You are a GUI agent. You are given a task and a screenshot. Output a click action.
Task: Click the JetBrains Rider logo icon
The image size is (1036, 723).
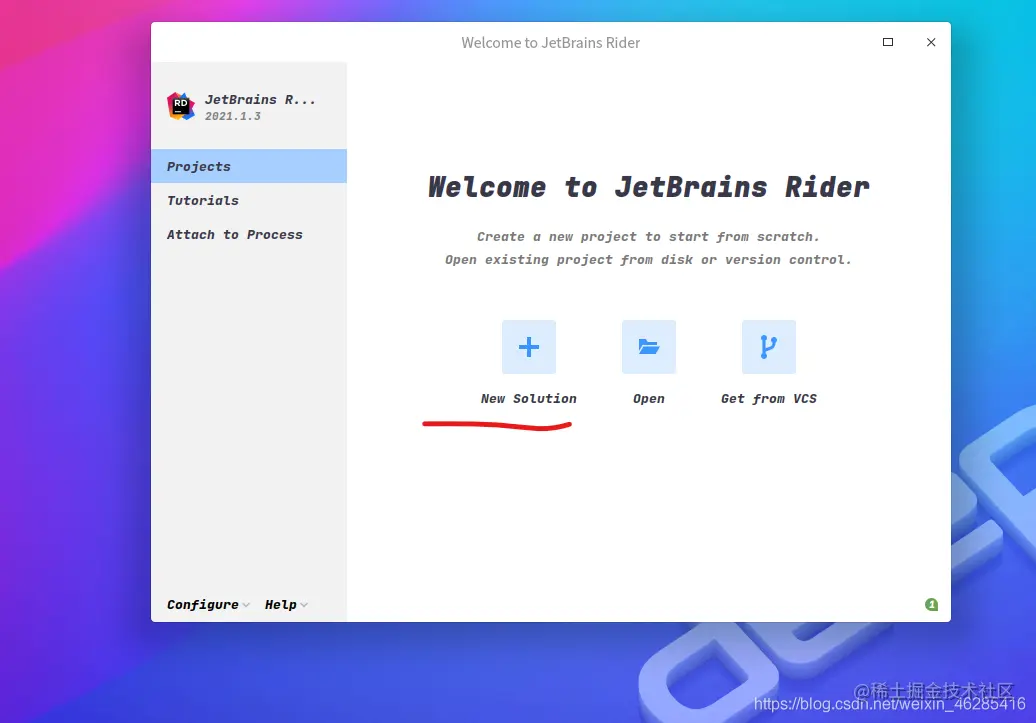click(180, 104)
